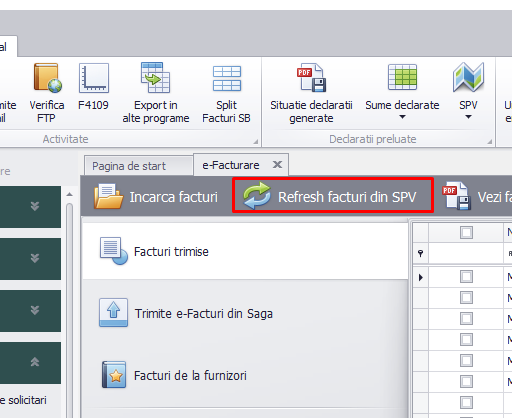Close the e-Facturare tab
Viewport: 512px width, 418px height.
coord(277,164)
